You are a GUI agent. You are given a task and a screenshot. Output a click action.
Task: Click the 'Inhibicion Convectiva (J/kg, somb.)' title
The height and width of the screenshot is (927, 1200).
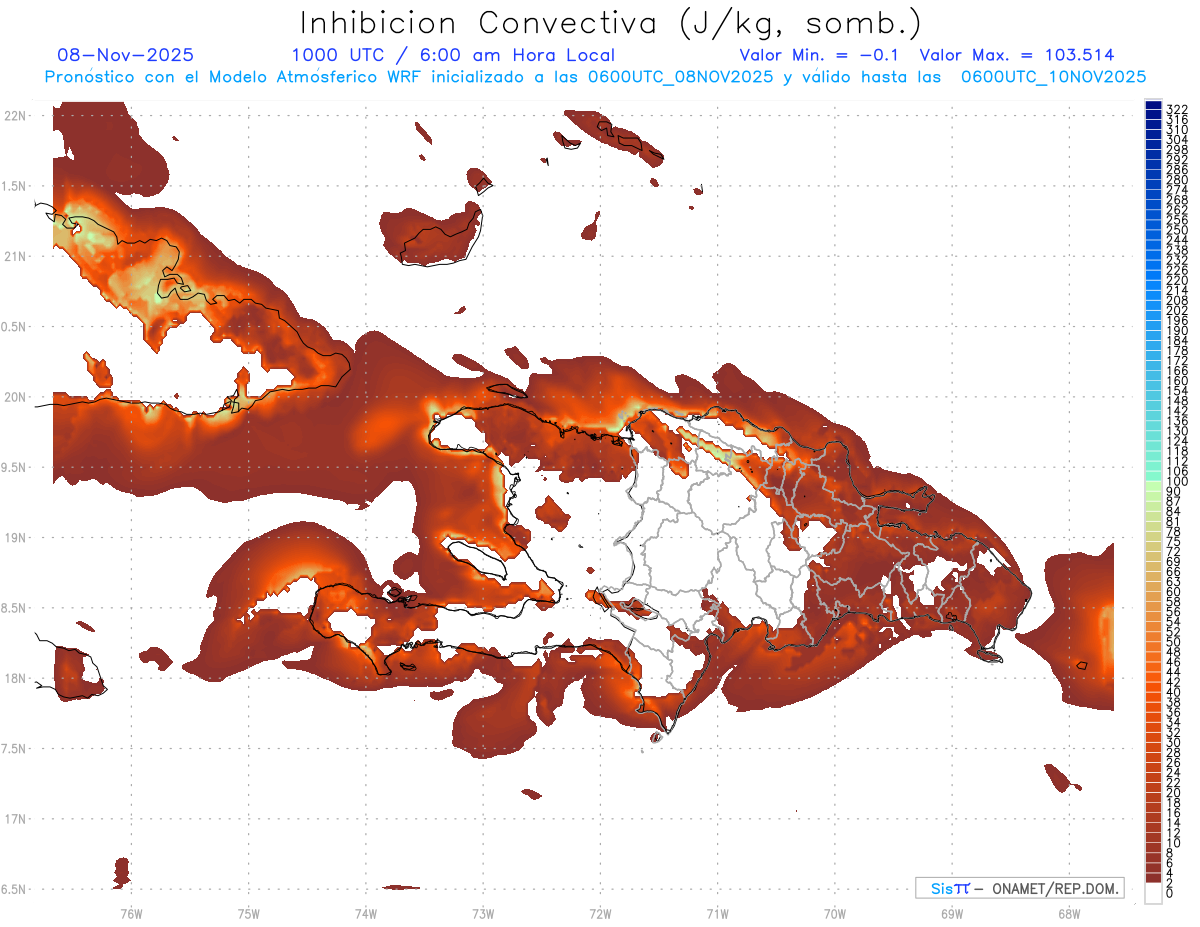coord(611,23)
